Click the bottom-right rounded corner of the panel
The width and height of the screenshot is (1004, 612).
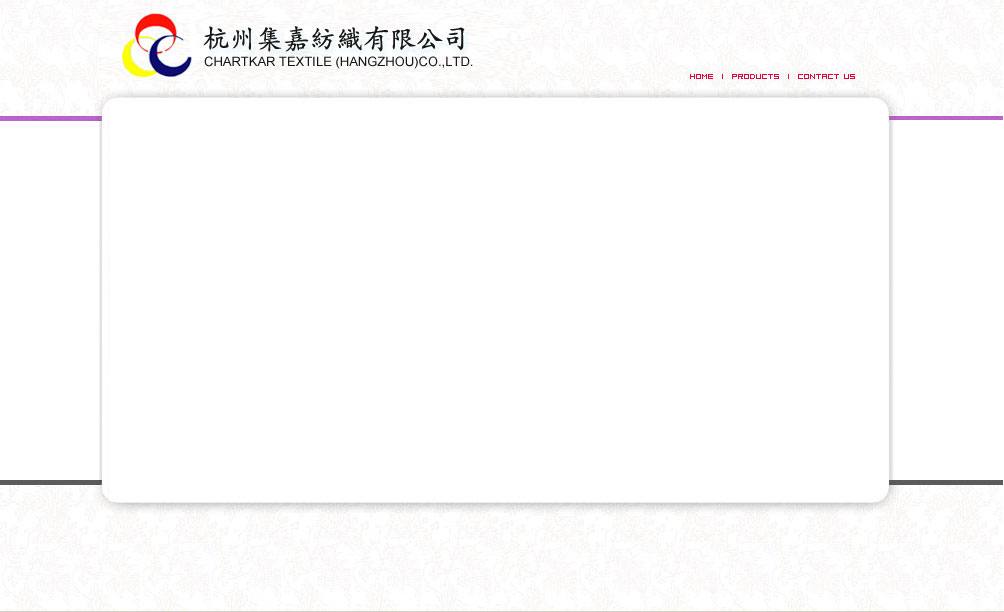[x=881, y=495]
